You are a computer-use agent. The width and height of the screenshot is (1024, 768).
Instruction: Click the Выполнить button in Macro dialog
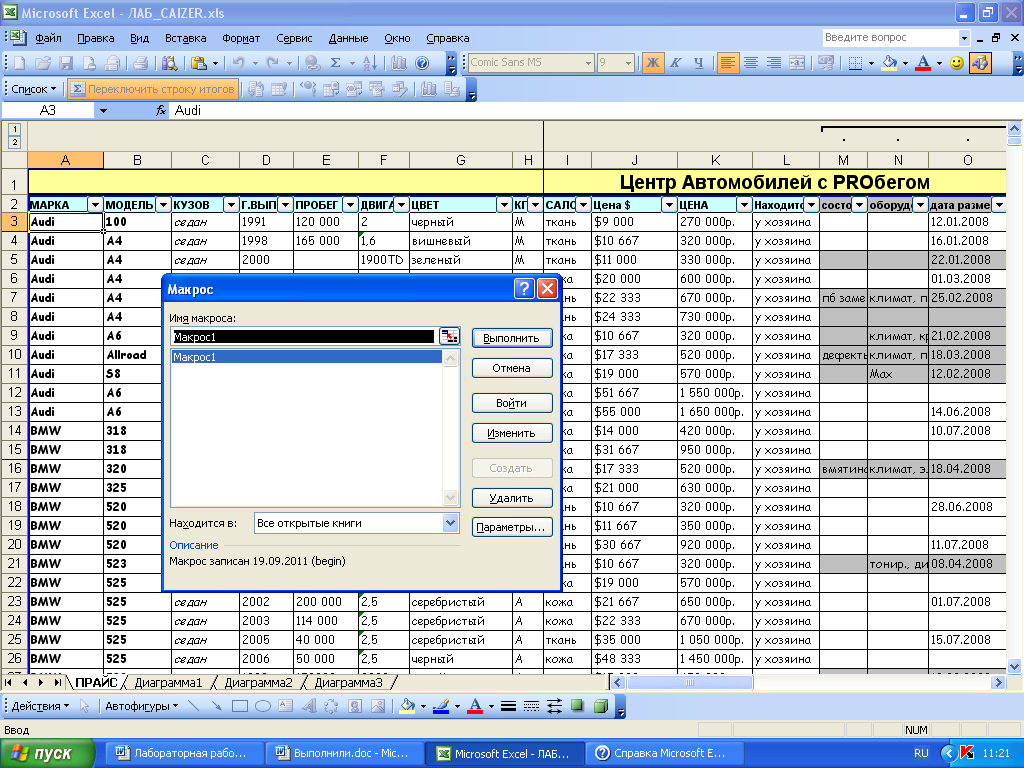coord(511,338)
